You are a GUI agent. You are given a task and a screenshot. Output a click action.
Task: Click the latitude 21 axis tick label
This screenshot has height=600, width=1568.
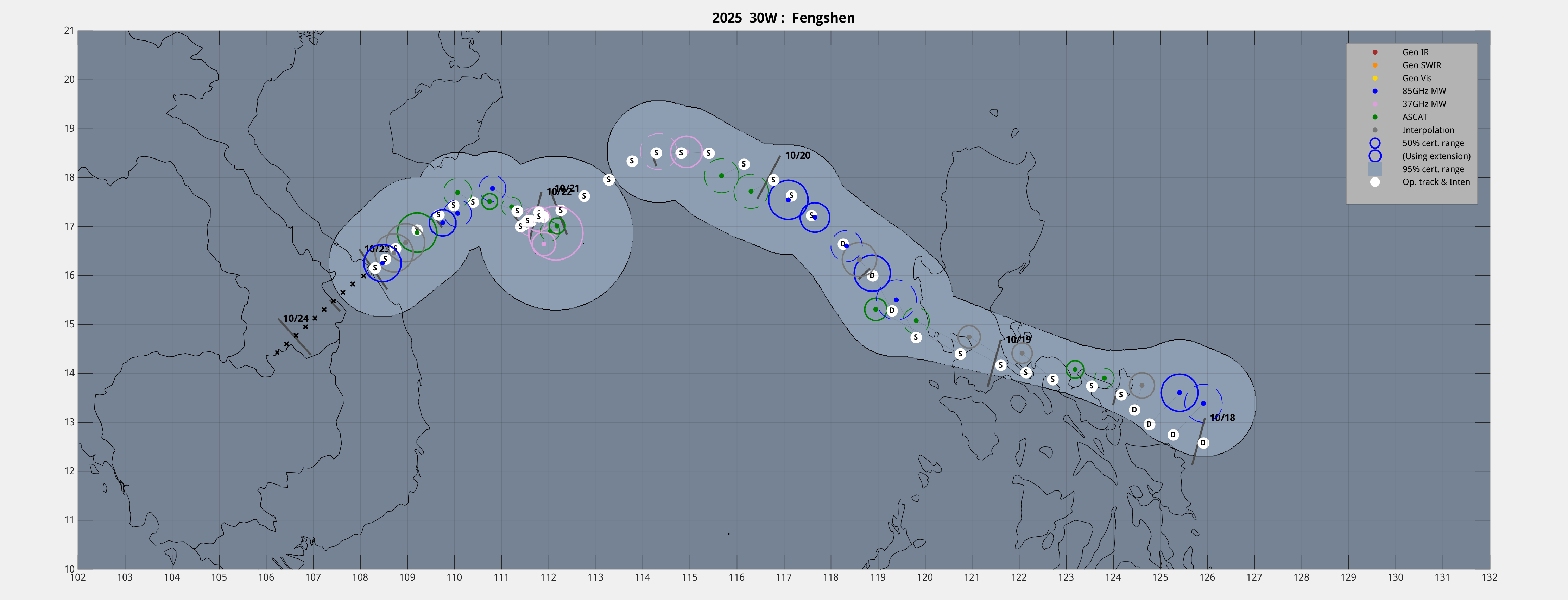tap(69, 30)
